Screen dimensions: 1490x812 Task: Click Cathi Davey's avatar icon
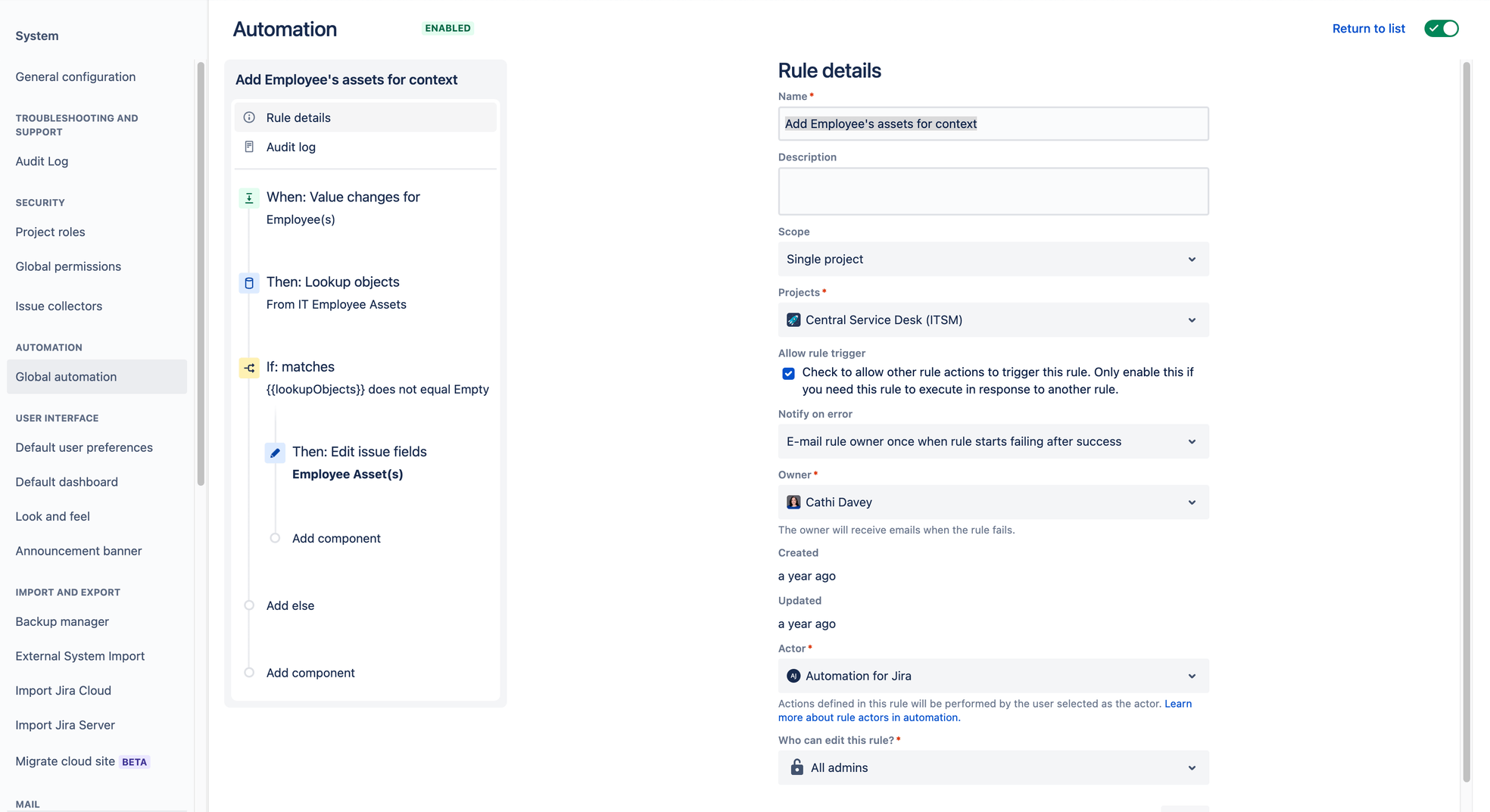tap(793, 502)
